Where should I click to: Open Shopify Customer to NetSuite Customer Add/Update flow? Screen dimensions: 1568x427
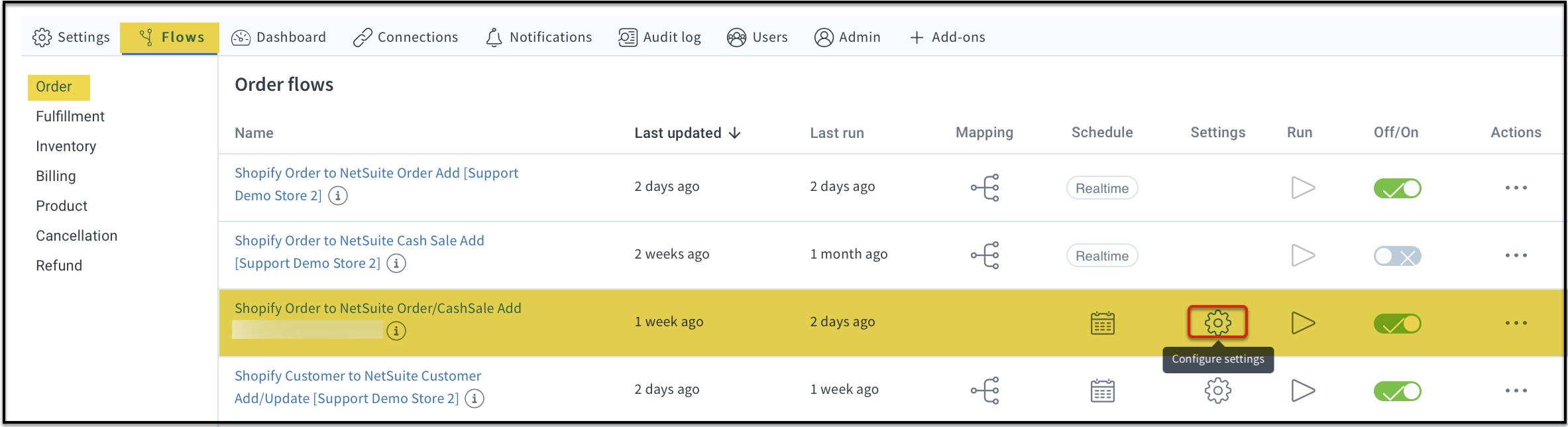[x=358, y=387]
